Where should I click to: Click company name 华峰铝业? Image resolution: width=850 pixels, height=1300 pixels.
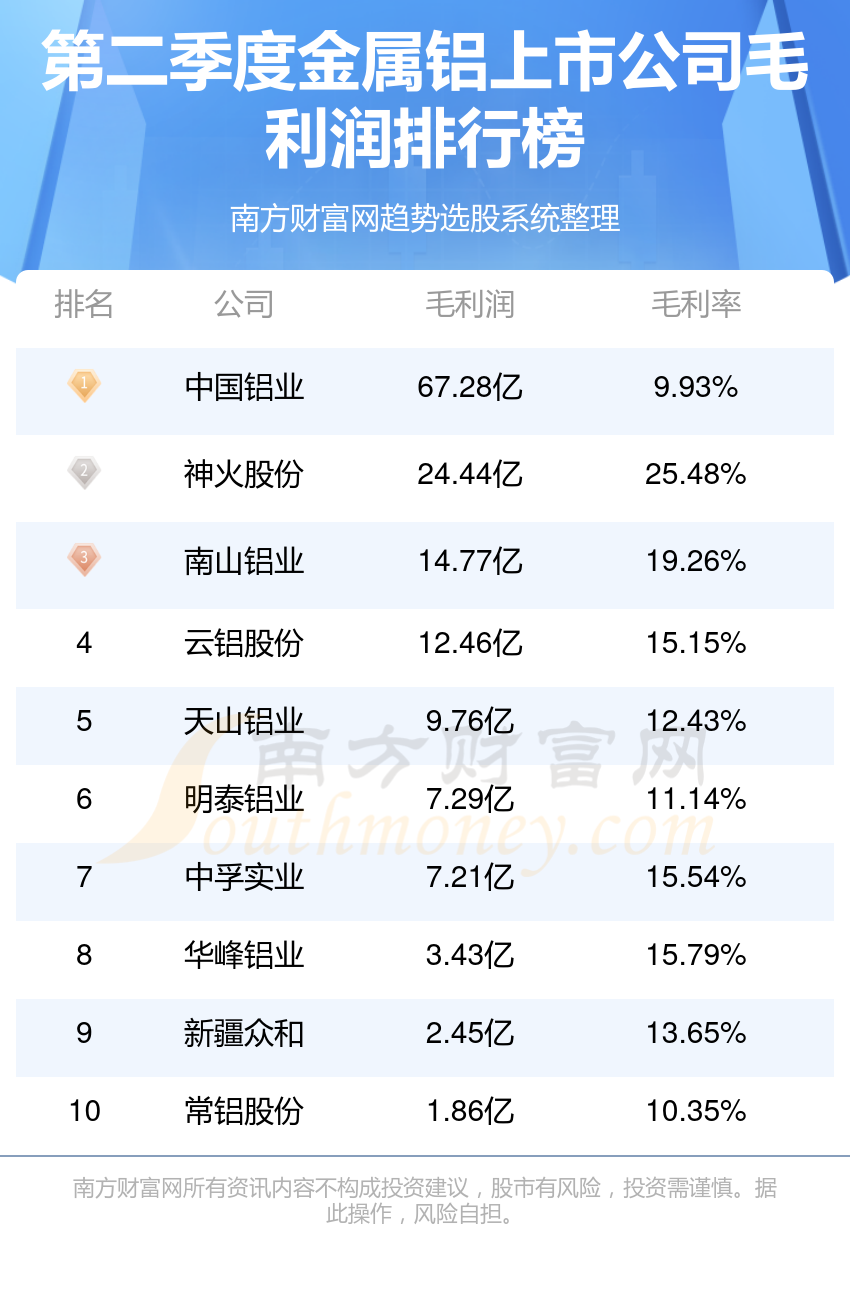[244, 955]
